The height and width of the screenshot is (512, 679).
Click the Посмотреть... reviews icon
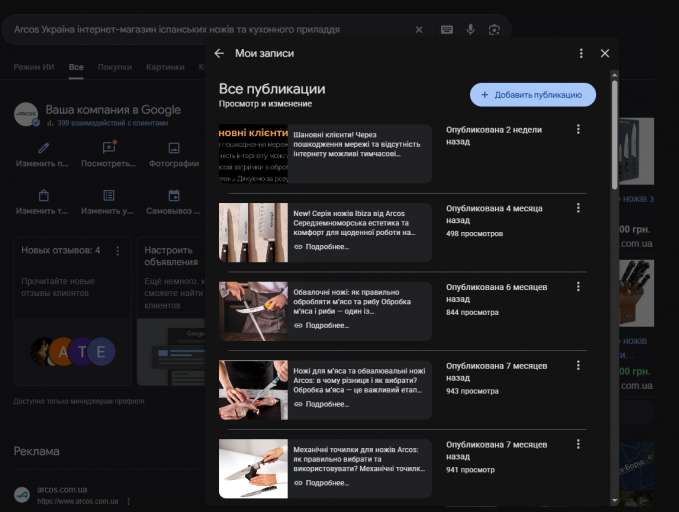click(x=109, y=148)
